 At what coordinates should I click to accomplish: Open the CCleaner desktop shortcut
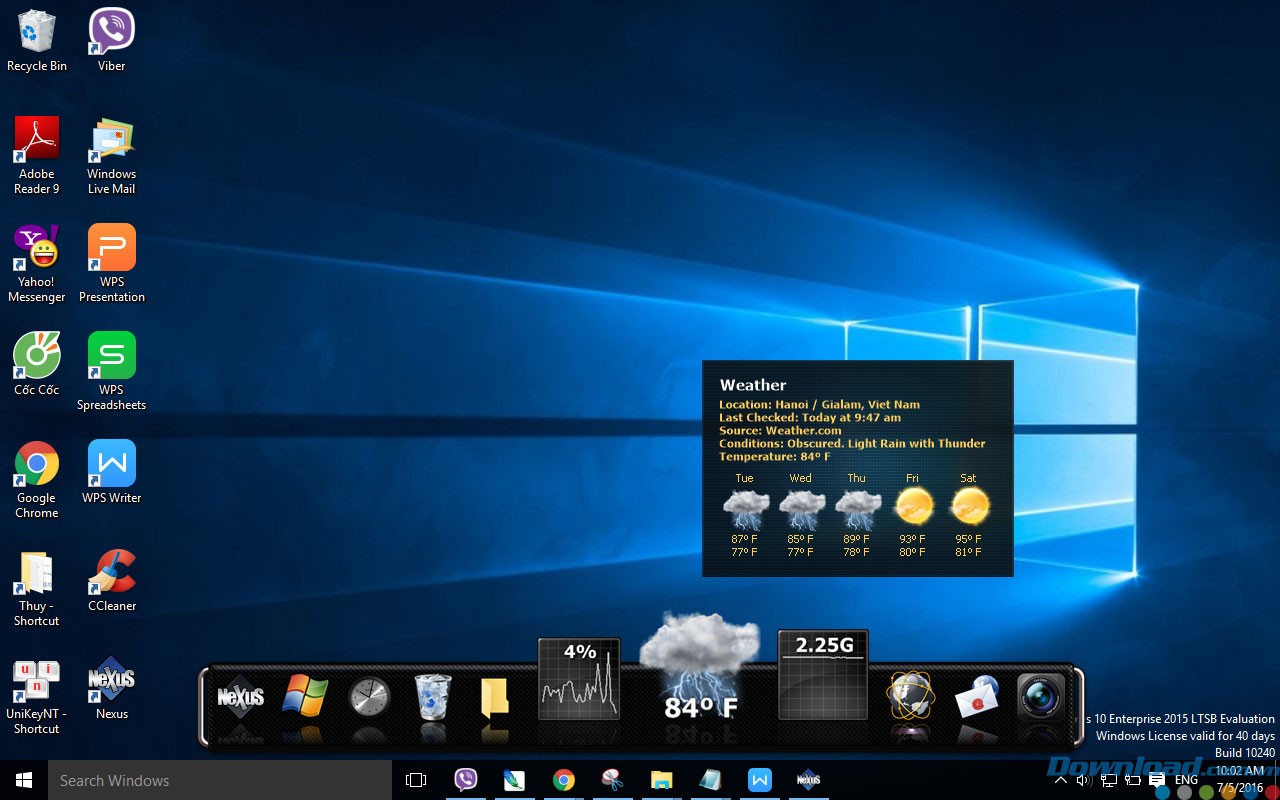pos(112,580)
